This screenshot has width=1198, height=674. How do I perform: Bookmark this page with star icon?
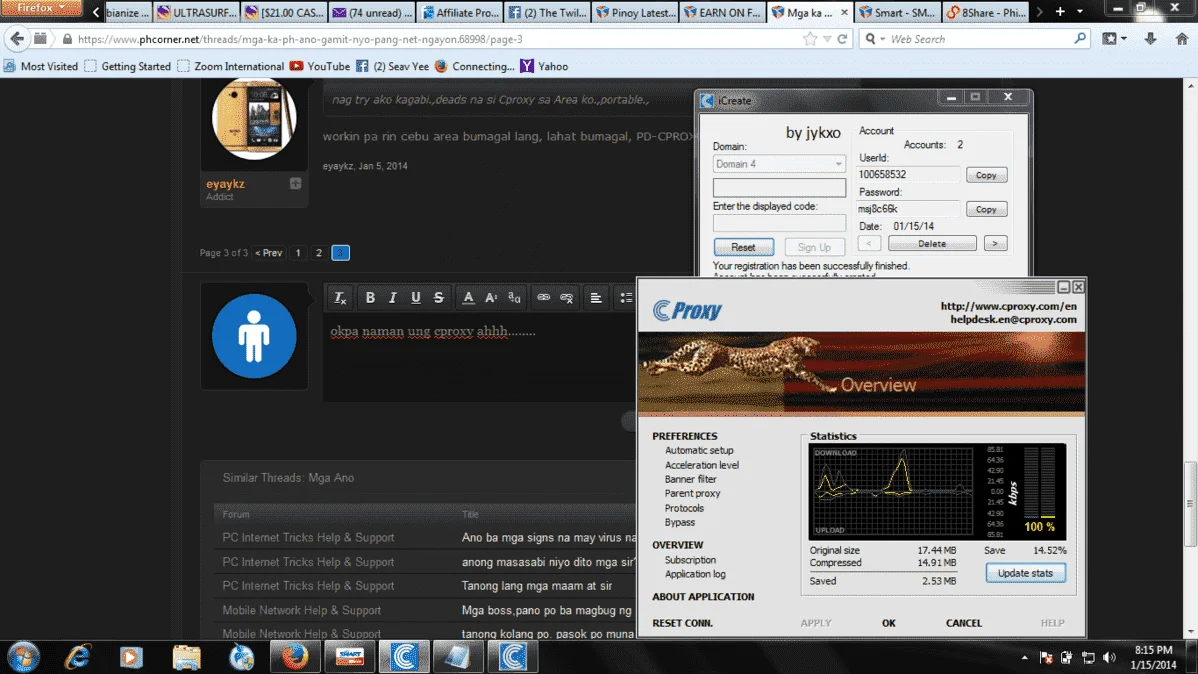pos(810,39)
